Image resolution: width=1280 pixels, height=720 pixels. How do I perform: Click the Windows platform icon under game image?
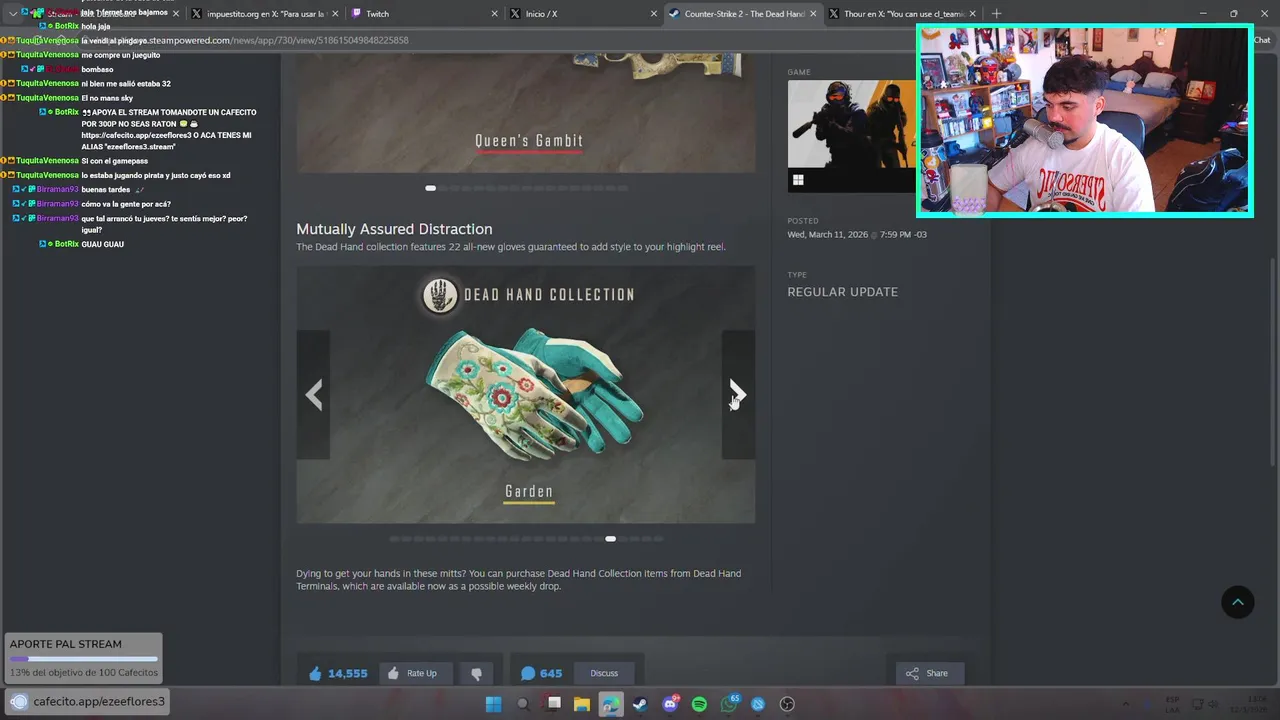point(798,180)
